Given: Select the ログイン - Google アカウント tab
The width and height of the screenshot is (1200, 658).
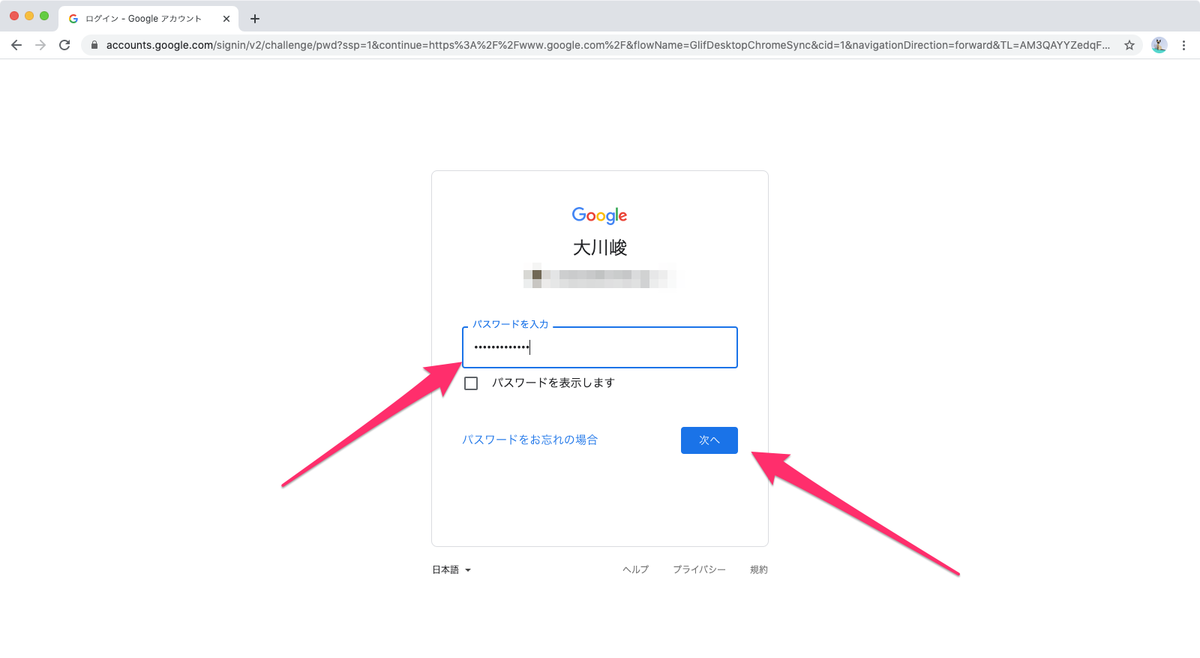Looking at the screenshot, I should (150, 18).
